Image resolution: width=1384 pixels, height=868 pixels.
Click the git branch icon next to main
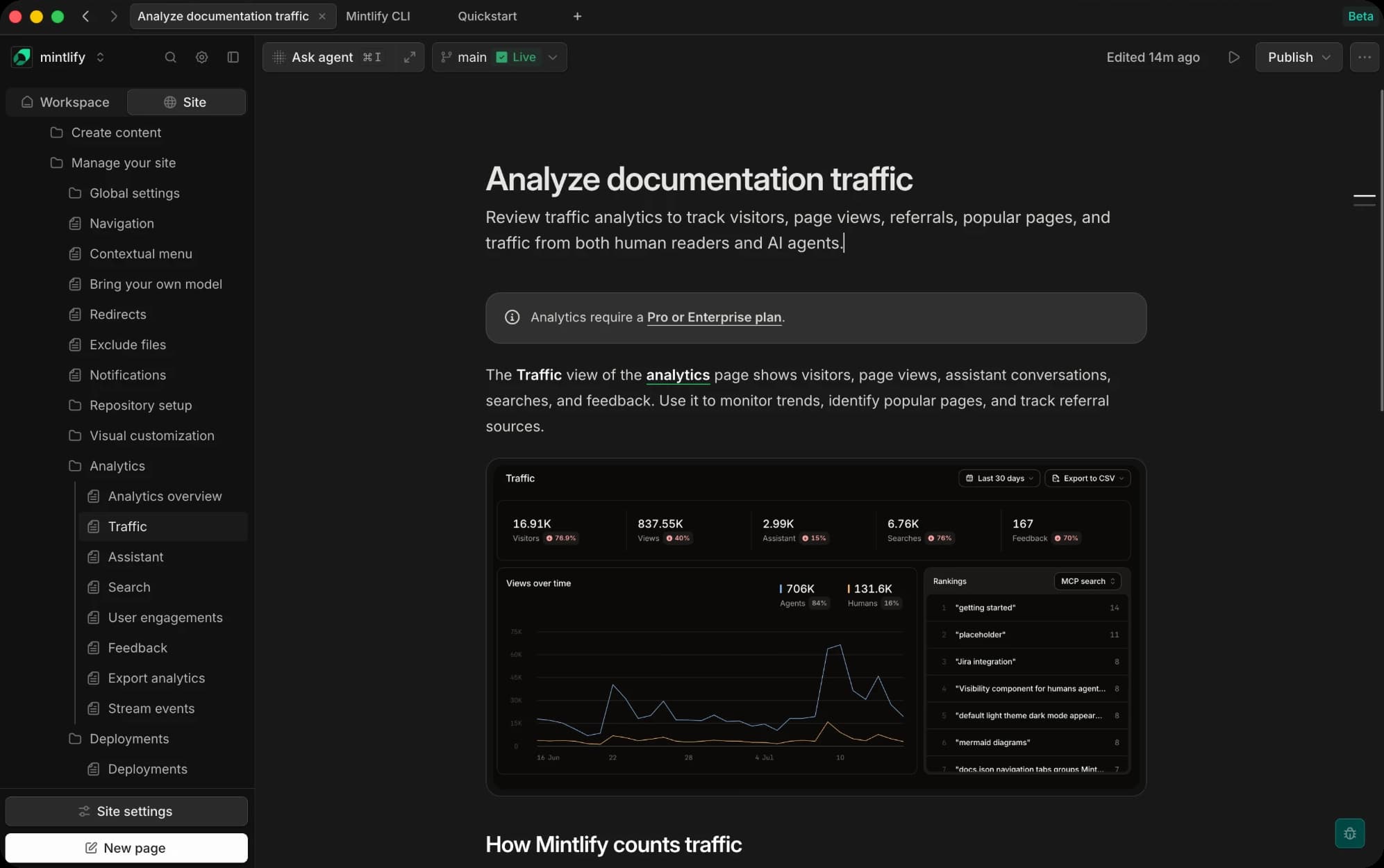tap(447, 58)
